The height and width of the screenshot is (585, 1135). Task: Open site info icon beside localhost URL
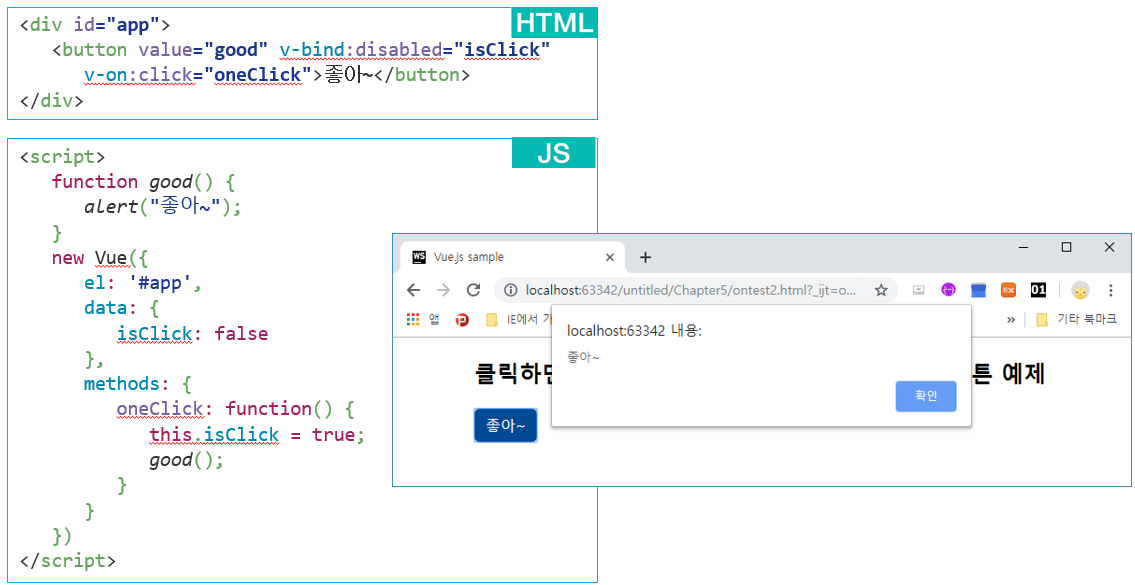click(510, 290)
